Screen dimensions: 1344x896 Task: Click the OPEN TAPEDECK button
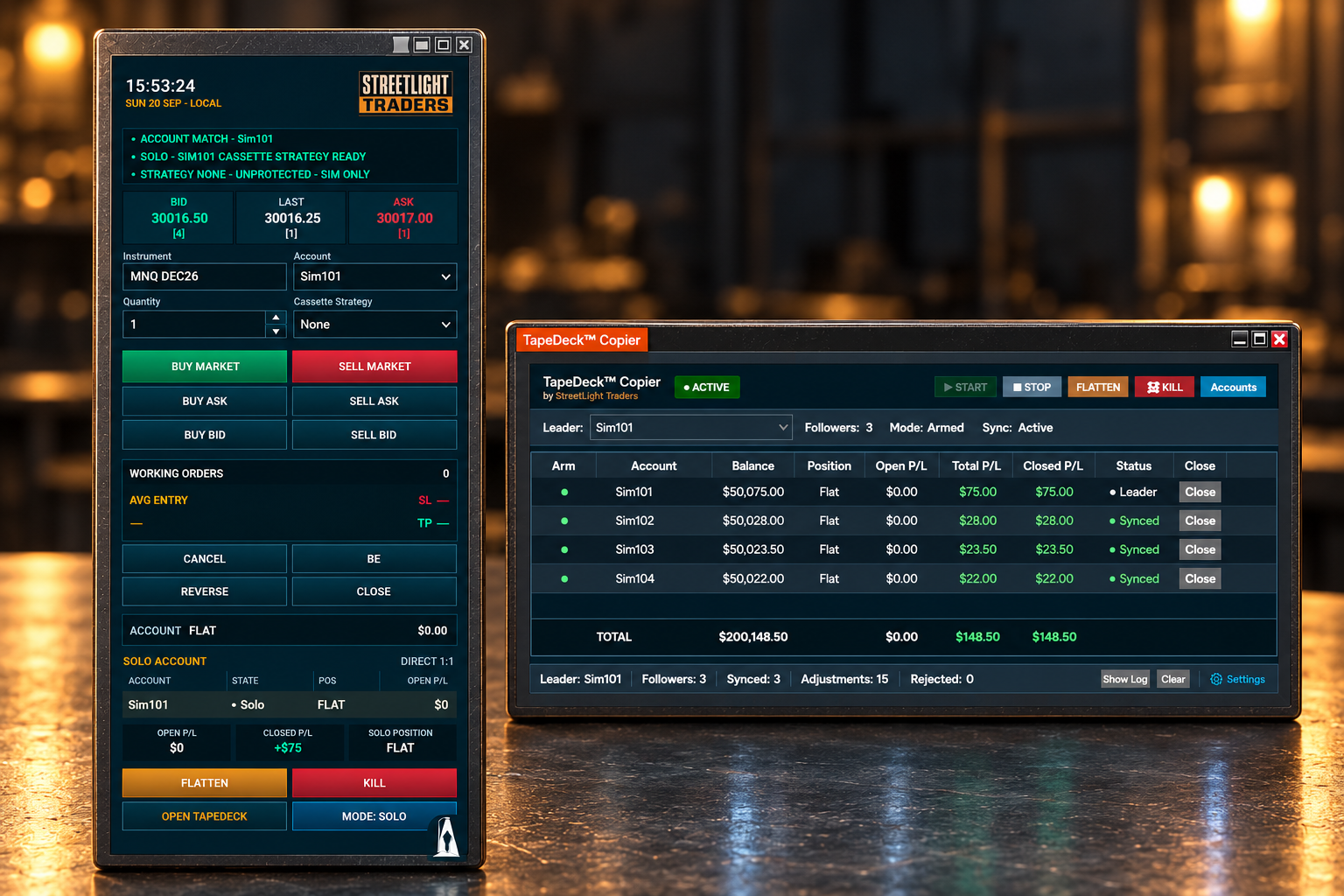[x=205, y=816]
